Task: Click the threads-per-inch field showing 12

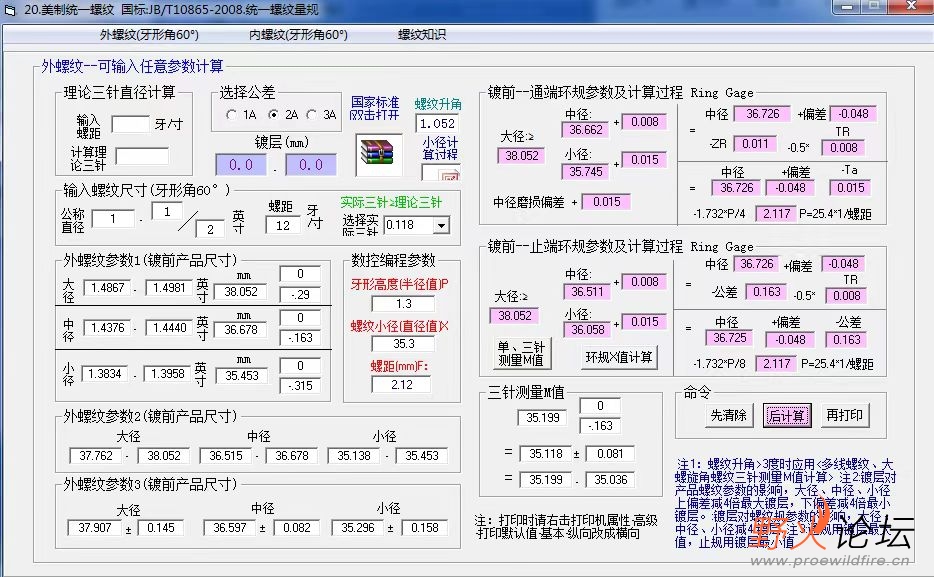Action: tap(282, 225)
